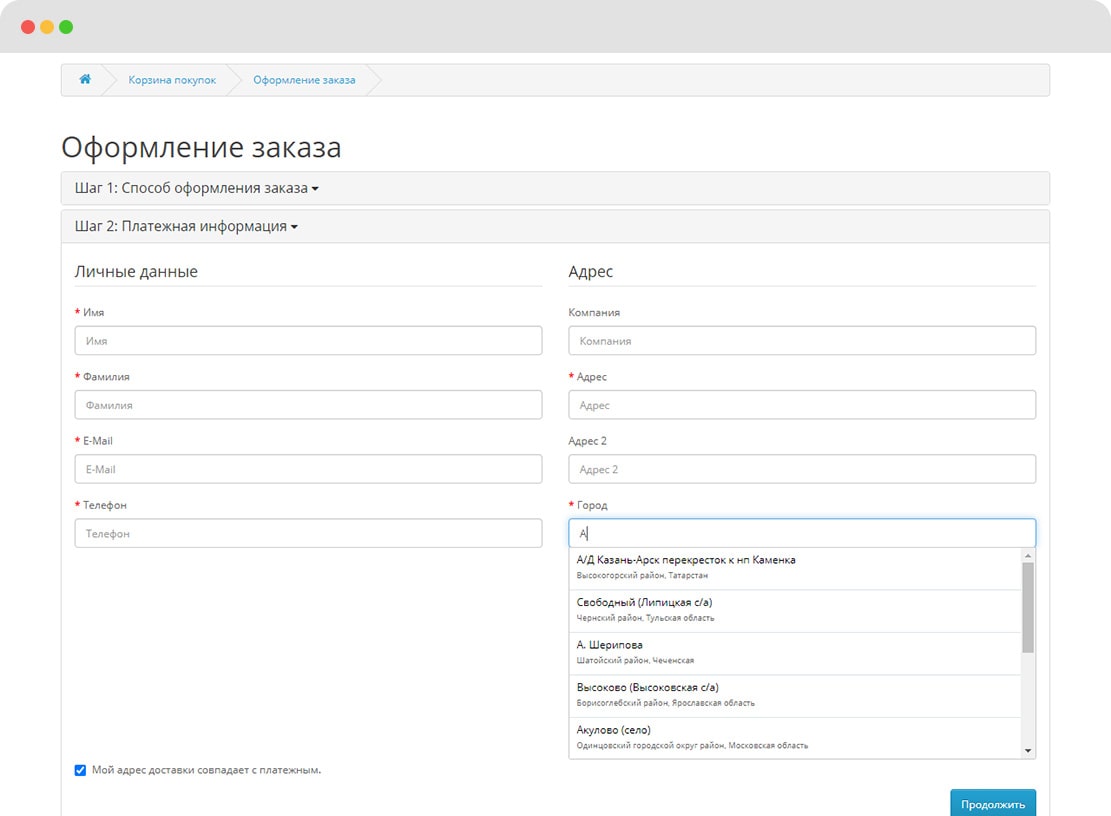Expand Шаг 1: Способ оформления заказа
This screenshot has width=1111, height=816.
pos(196,188)
